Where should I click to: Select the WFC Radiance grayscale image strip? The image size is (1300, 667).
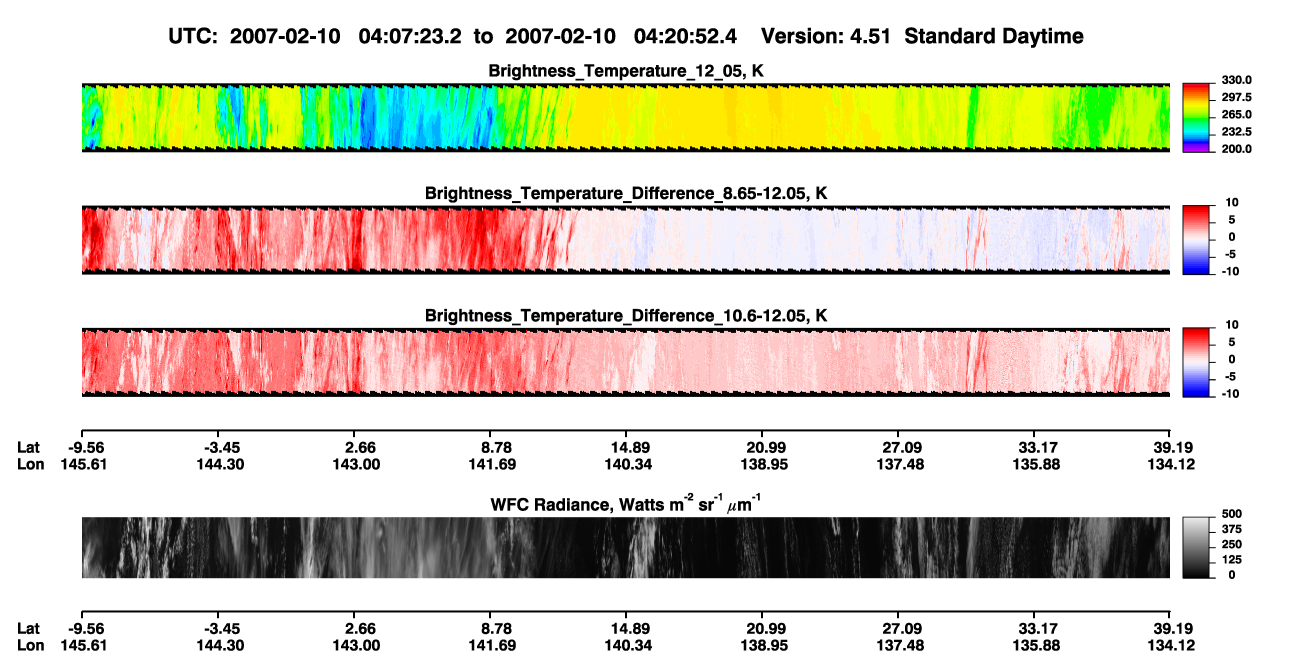pyautogui.click(x=625, y=547)
